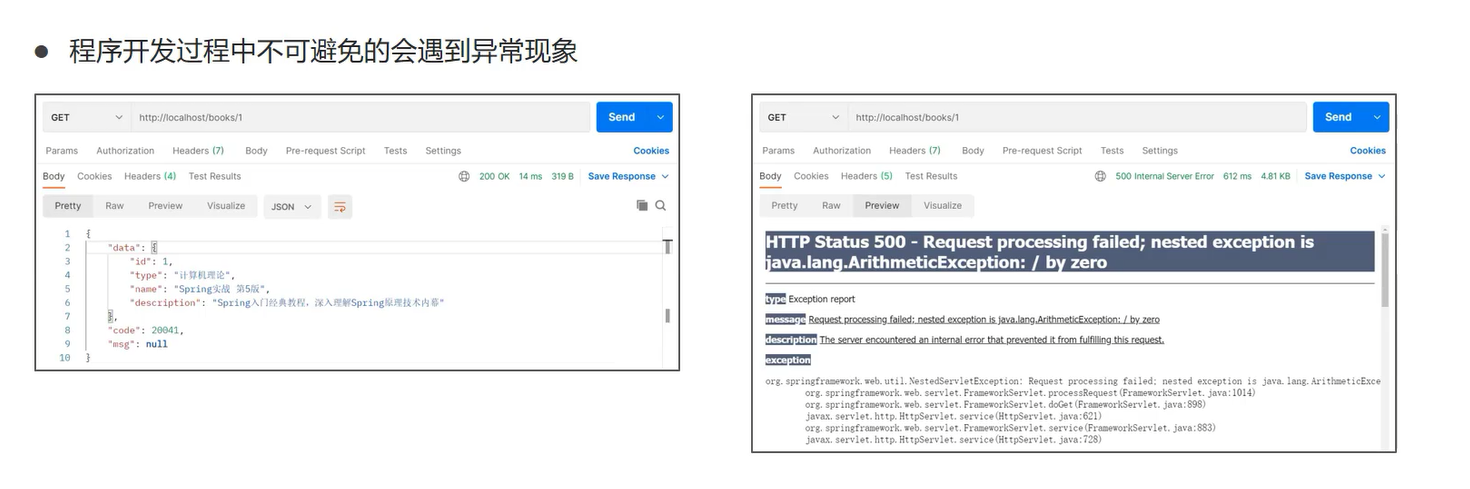Click the globe network icon beside 500 Internal Server Error

pos(1100,176)
